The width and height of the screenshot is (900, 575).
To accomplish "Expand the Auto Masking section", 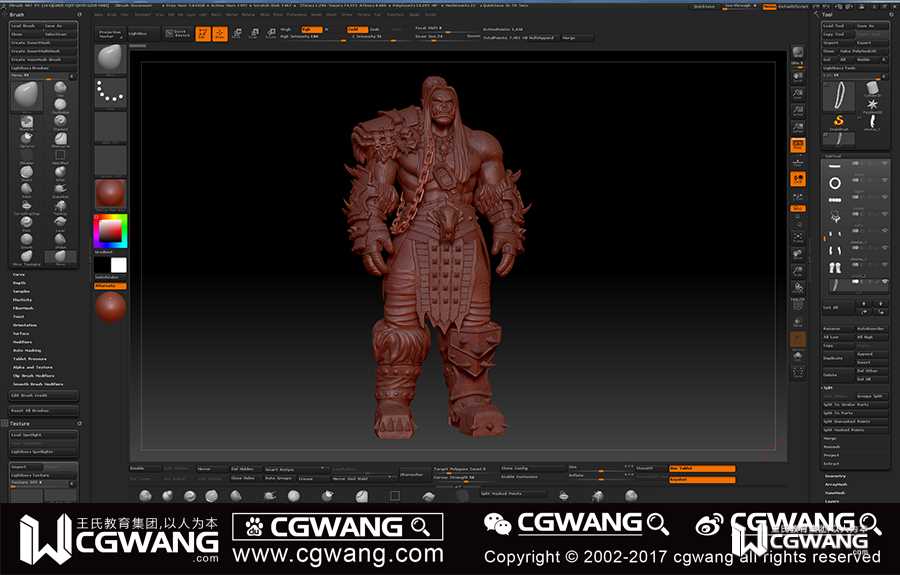I will (x=27, y=351).
